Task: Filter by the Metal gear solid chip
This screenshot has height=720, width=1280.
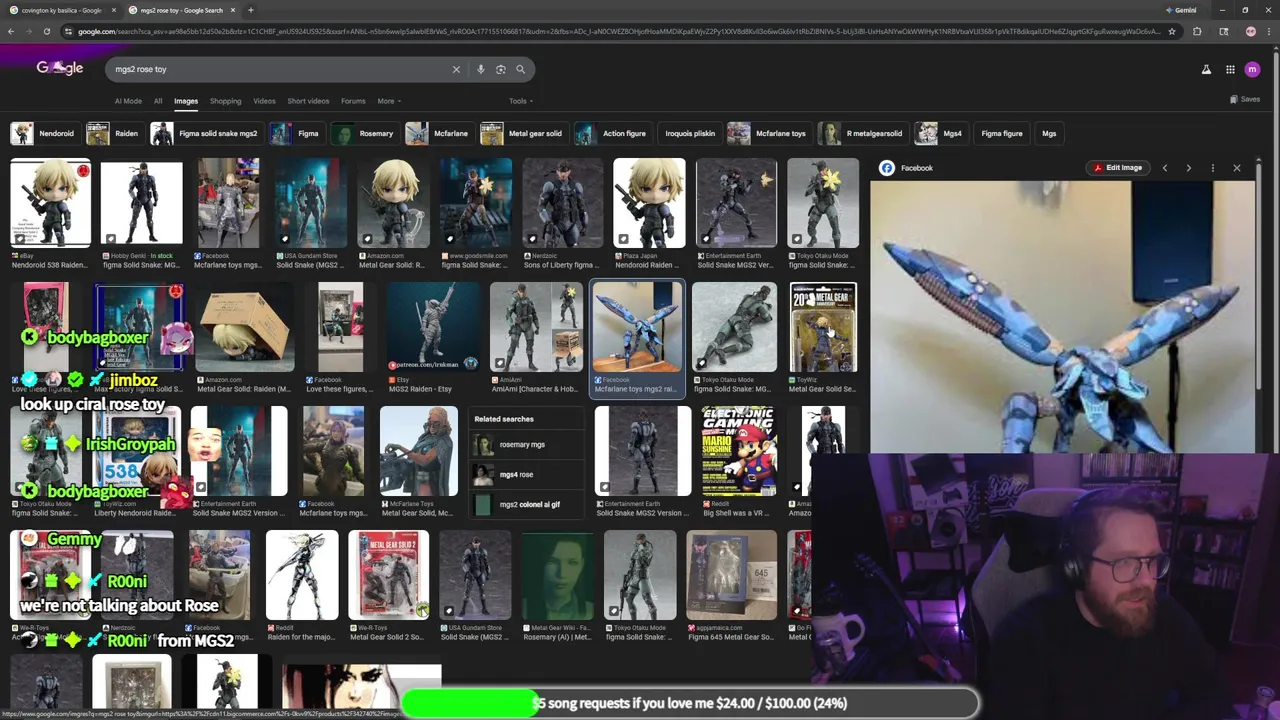Action: 523,133
